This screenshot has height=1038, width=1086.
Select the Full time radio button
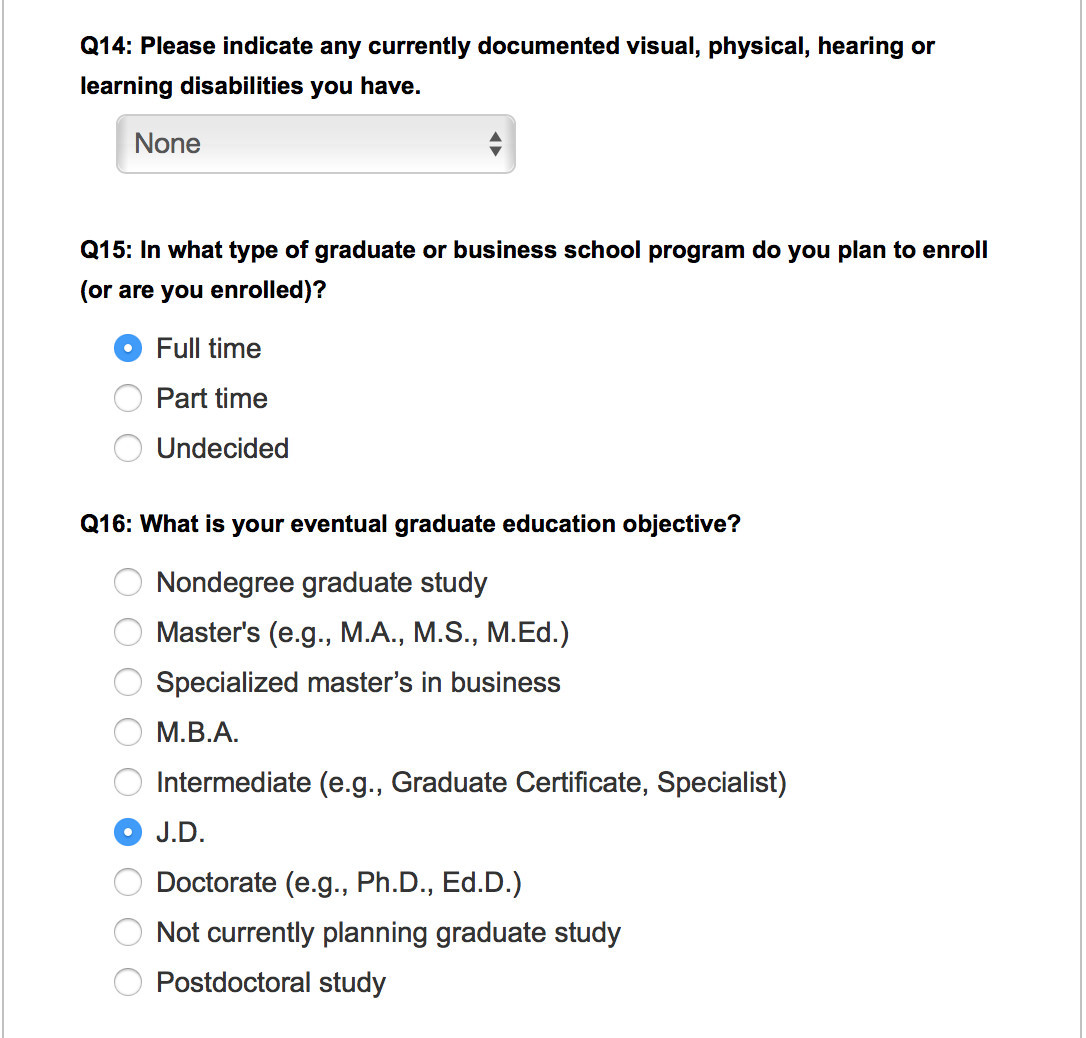(x=128, y=348)
